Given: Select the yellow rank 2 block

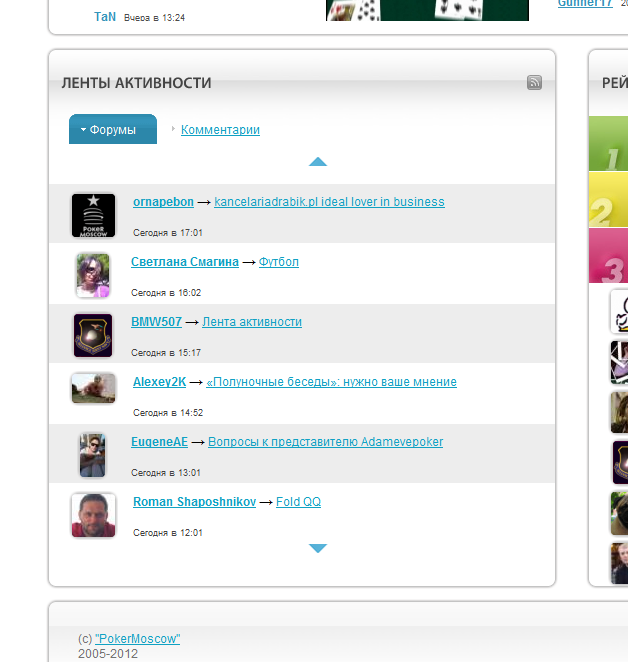Looking at the screenshot, I should [609, 199].
